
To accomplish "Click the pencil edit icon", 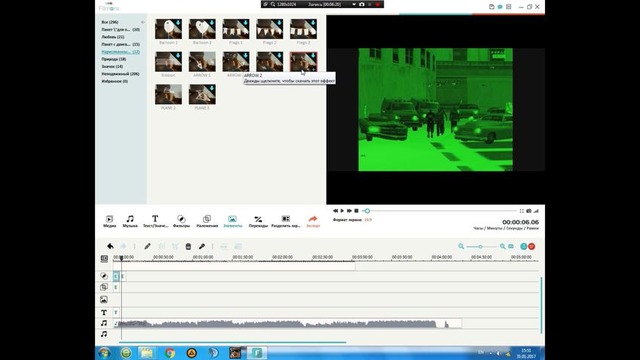I will pos(147,246).
